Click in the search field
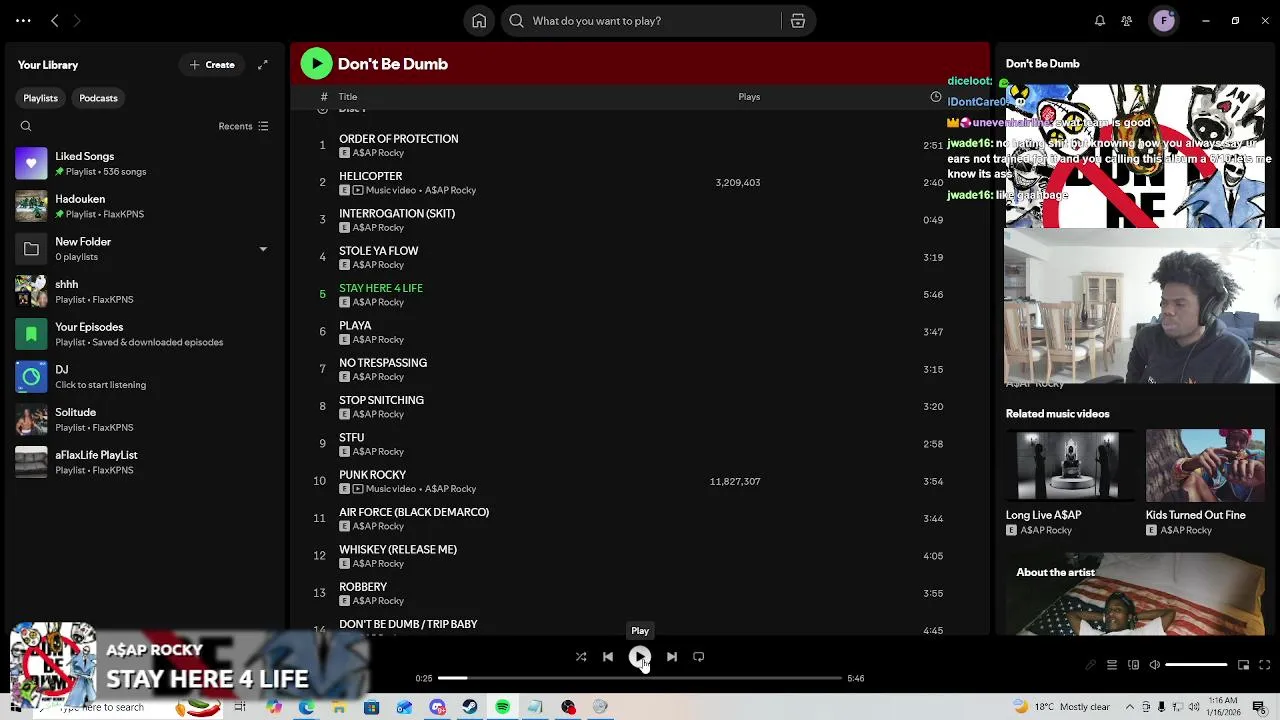 [x=640, y=21]
